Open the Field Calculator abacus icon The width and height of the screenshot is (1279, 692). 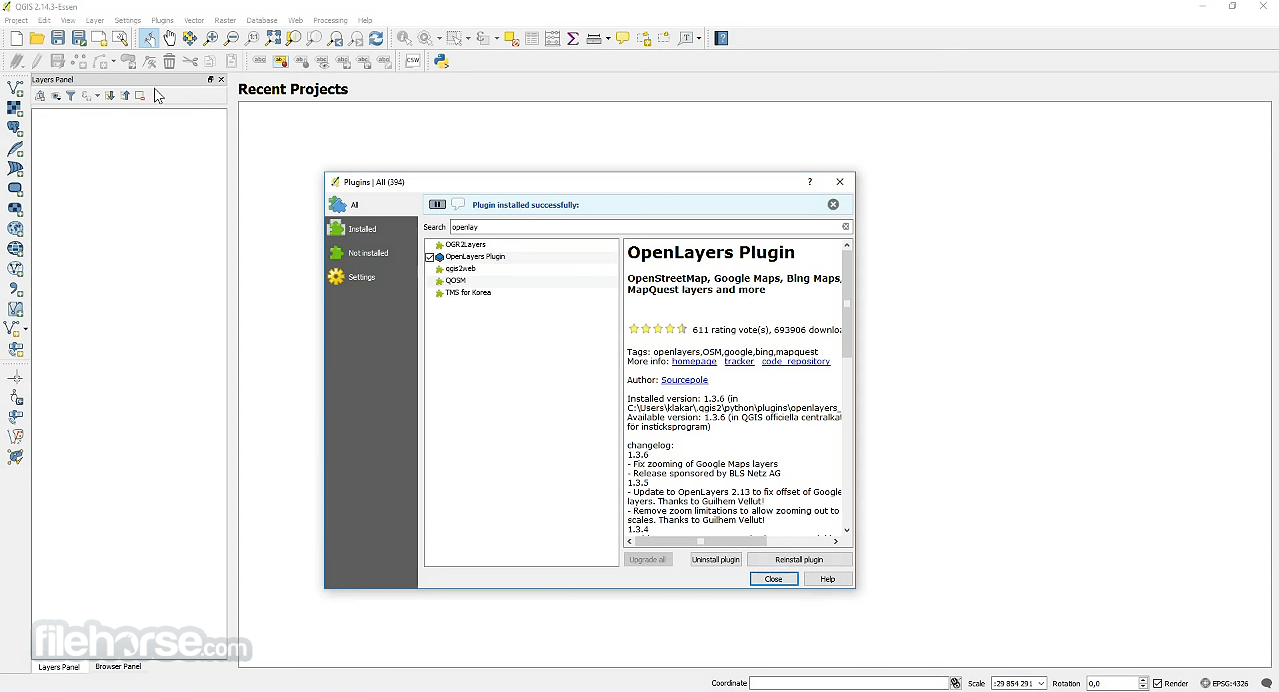tap(552, 38)
